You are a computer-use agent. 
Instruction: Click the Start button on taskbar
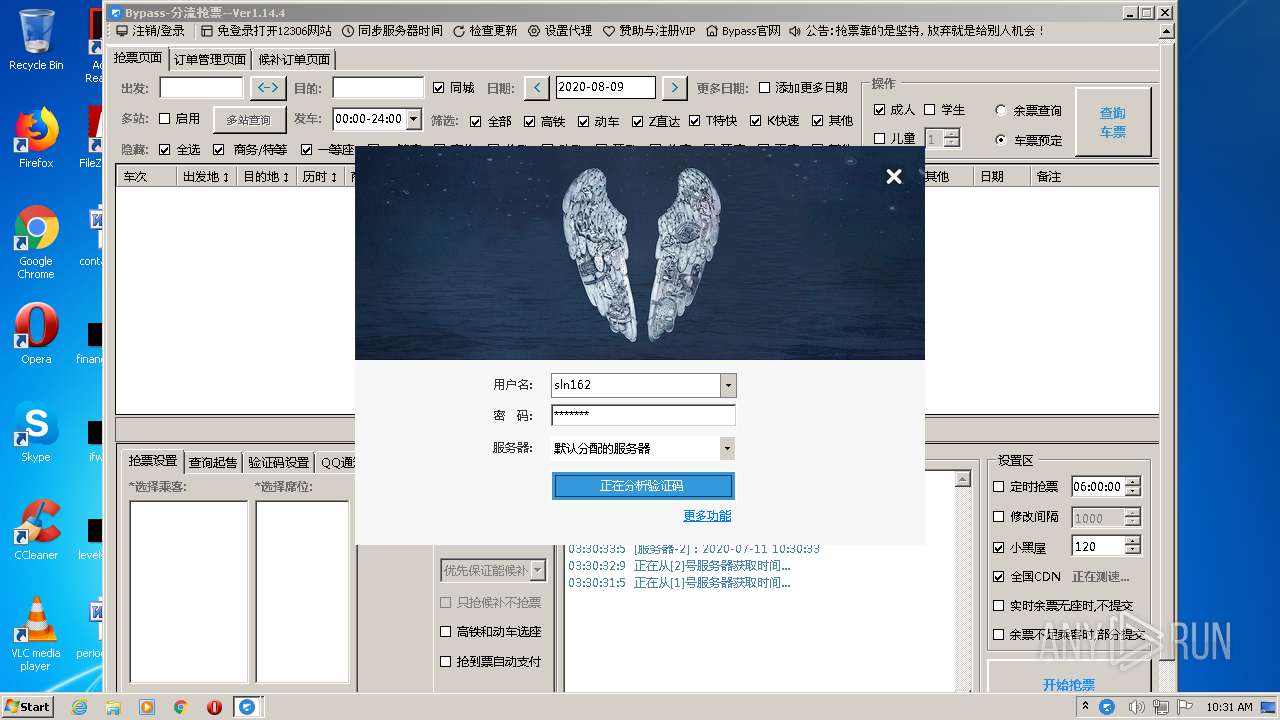tap(27, 707)
